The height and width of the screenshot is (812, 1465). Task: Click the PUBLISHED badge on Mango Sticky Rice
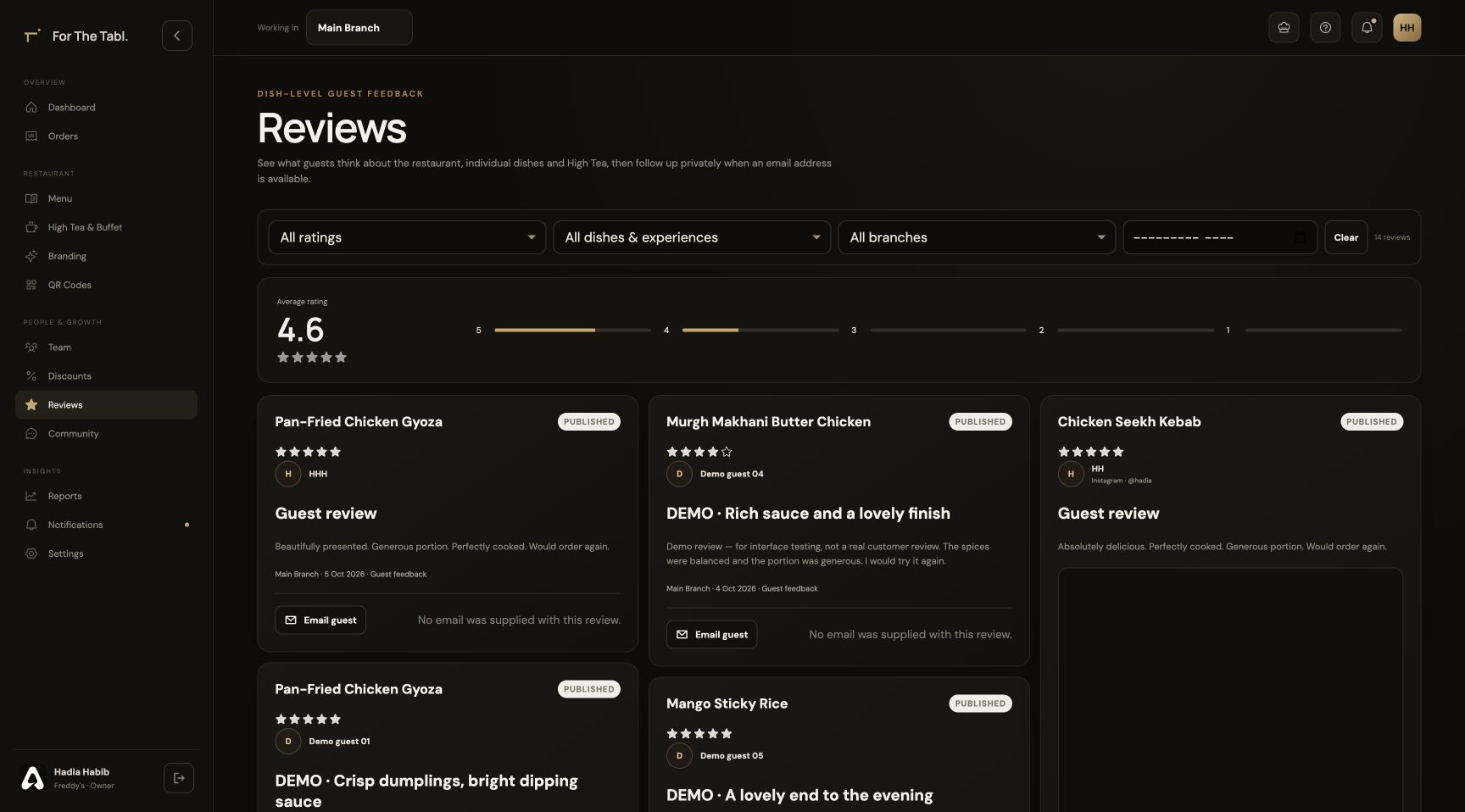tap(980, 704)
